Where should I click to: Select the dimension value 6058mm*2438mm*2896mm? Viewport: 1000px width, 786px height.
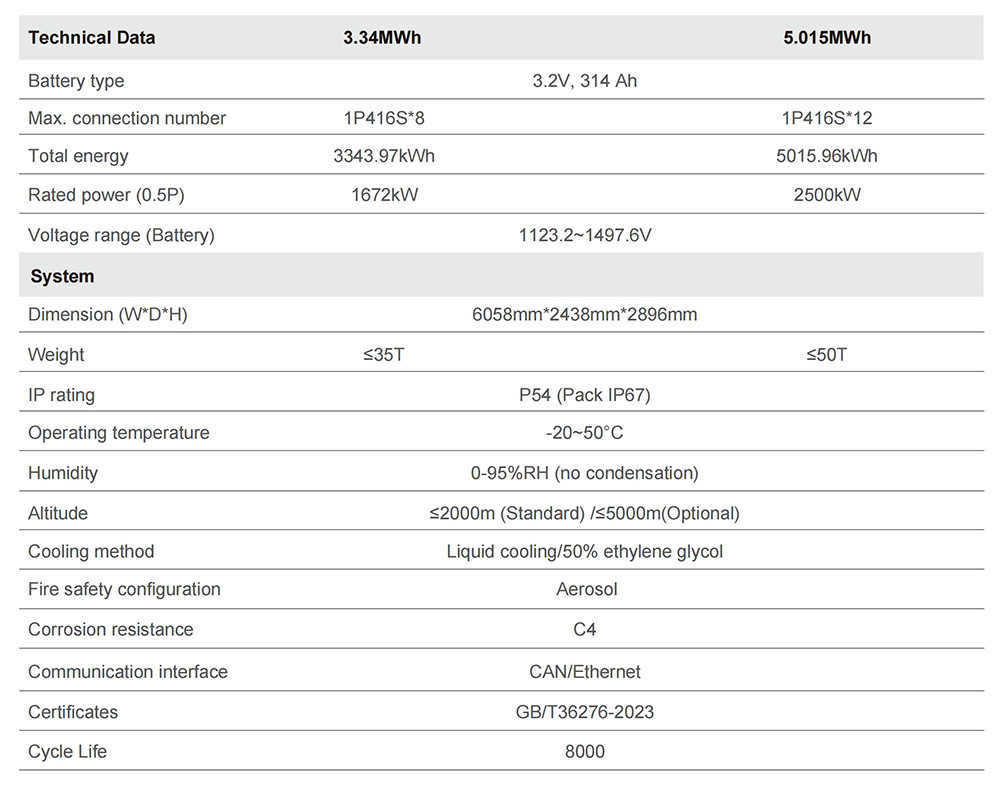tap(585, 314)
